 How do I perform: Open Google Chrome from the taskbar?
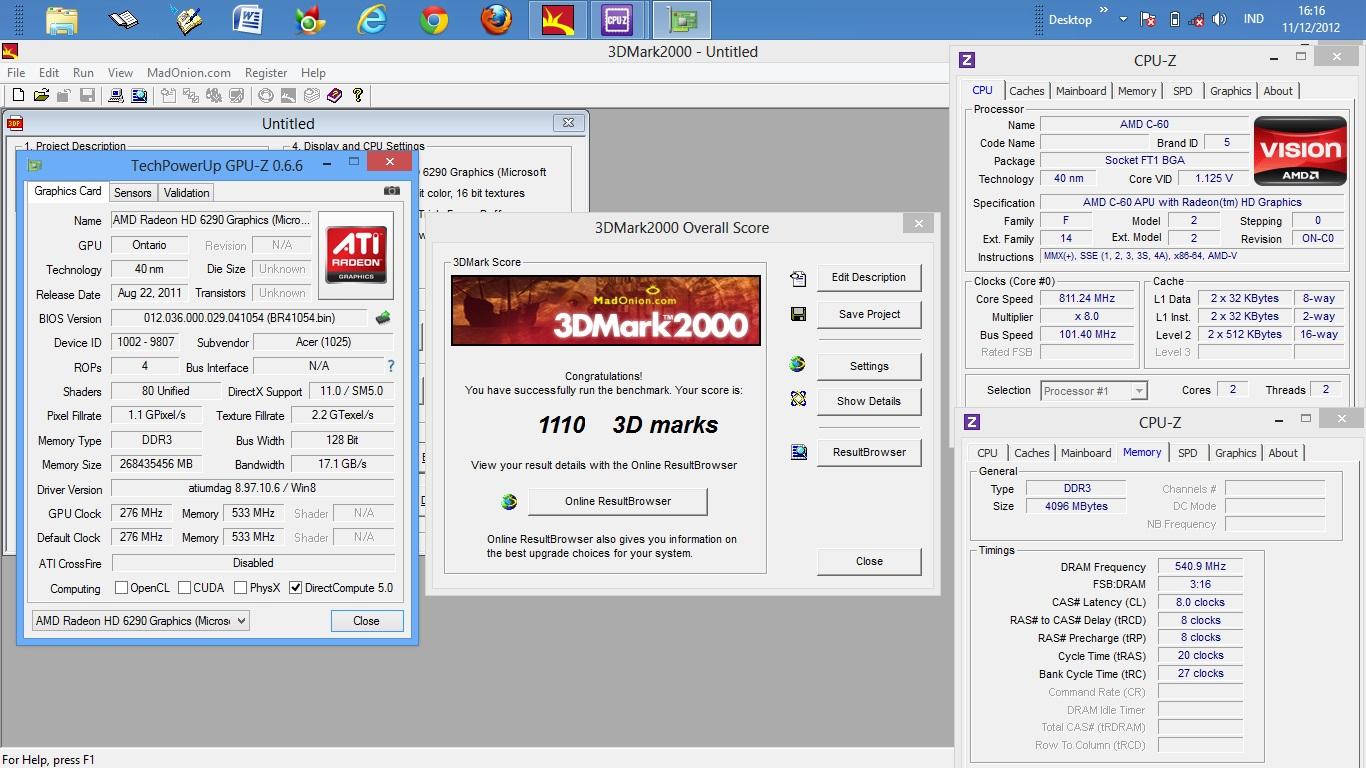434,20
